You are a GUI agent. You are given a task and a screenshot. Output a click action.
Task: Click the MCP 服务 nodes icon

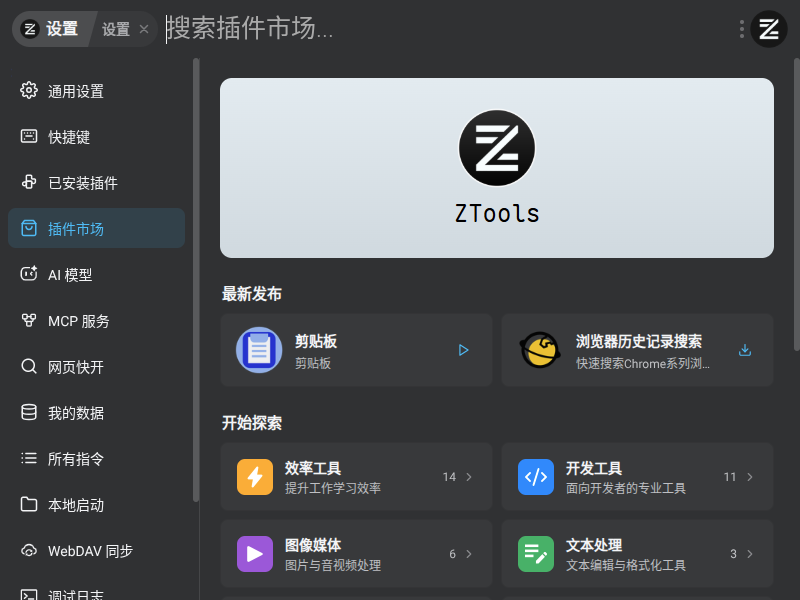[29, 320]
